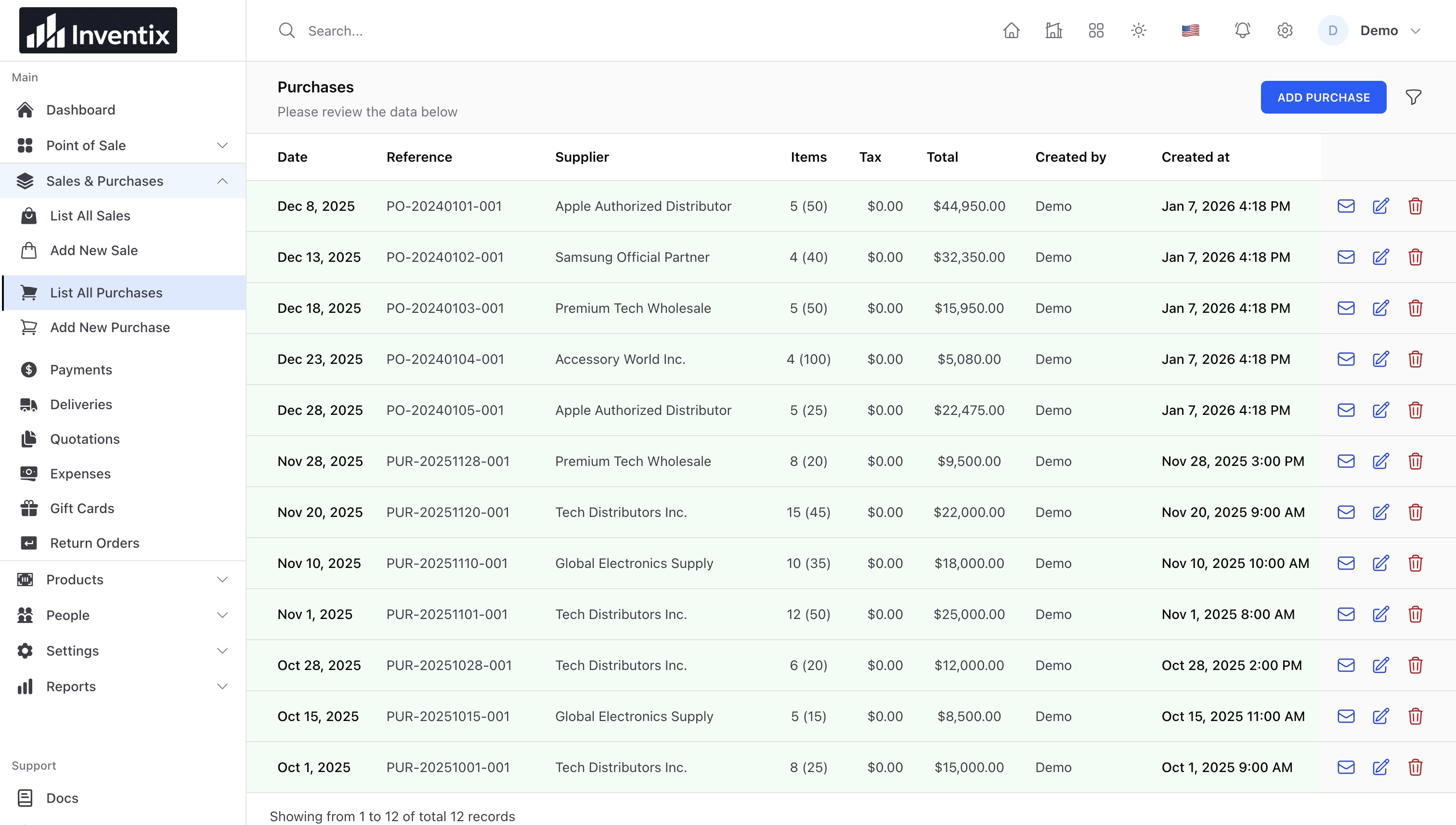Toggle light/dark theme sun icon
1456x825 pixels.
(1139, 31)
